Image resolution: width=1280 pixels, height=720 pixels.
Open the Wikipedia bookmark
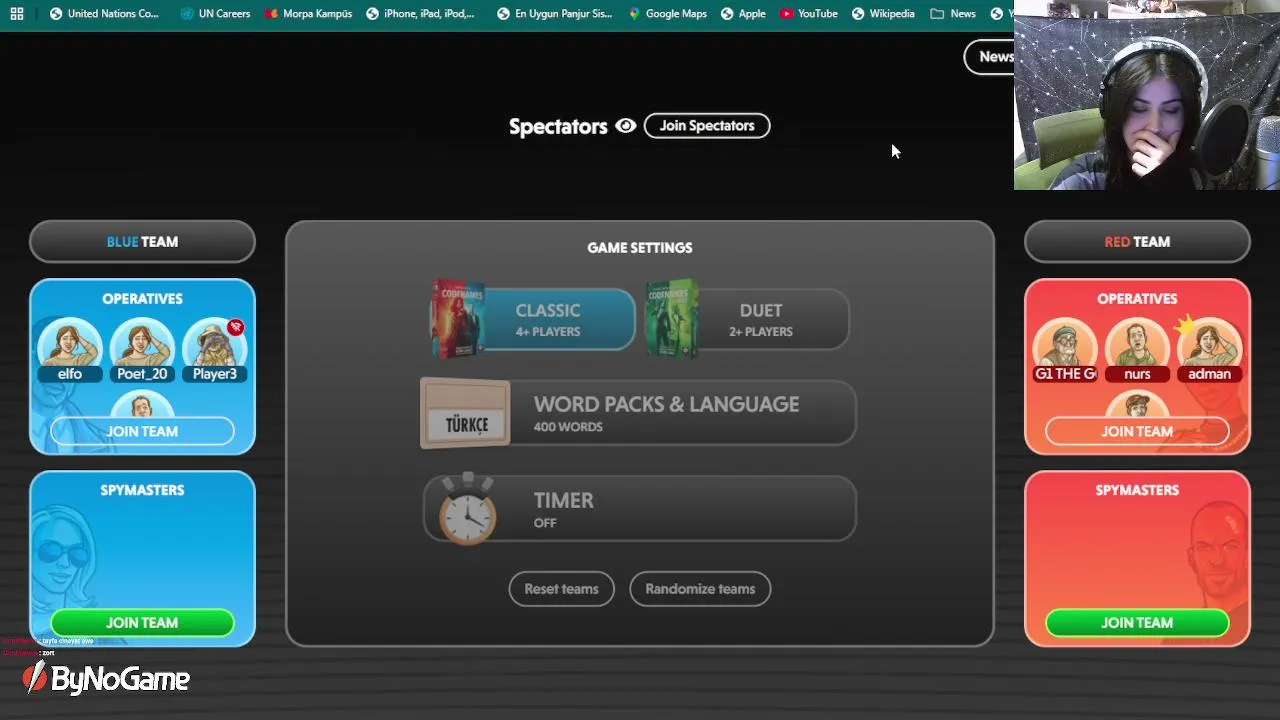pyautogui.click(x=883, y=14)
